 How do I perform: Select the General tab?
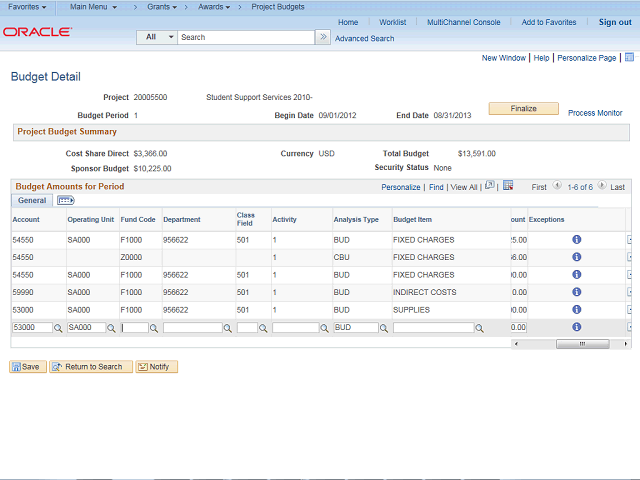click(32, 201)
